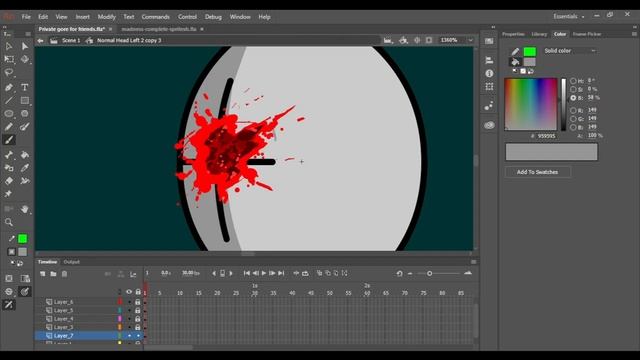Select the G green radio button
The image size is (640, 360).
573,119
